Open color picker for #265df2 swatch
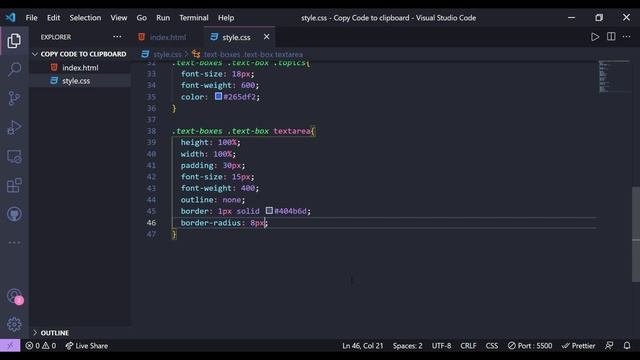Image resolution: width=640 pixels, height=360 pixels. coord(218,96)
